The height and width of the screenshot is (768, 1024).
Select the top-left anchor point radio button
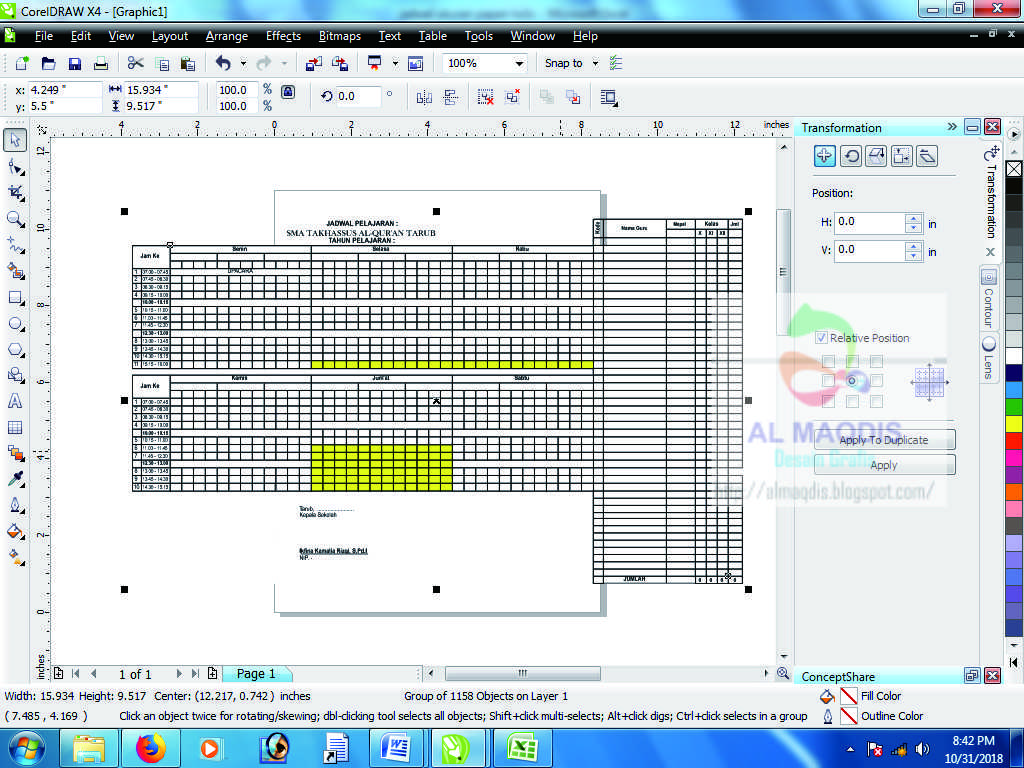tap(829, 359)
